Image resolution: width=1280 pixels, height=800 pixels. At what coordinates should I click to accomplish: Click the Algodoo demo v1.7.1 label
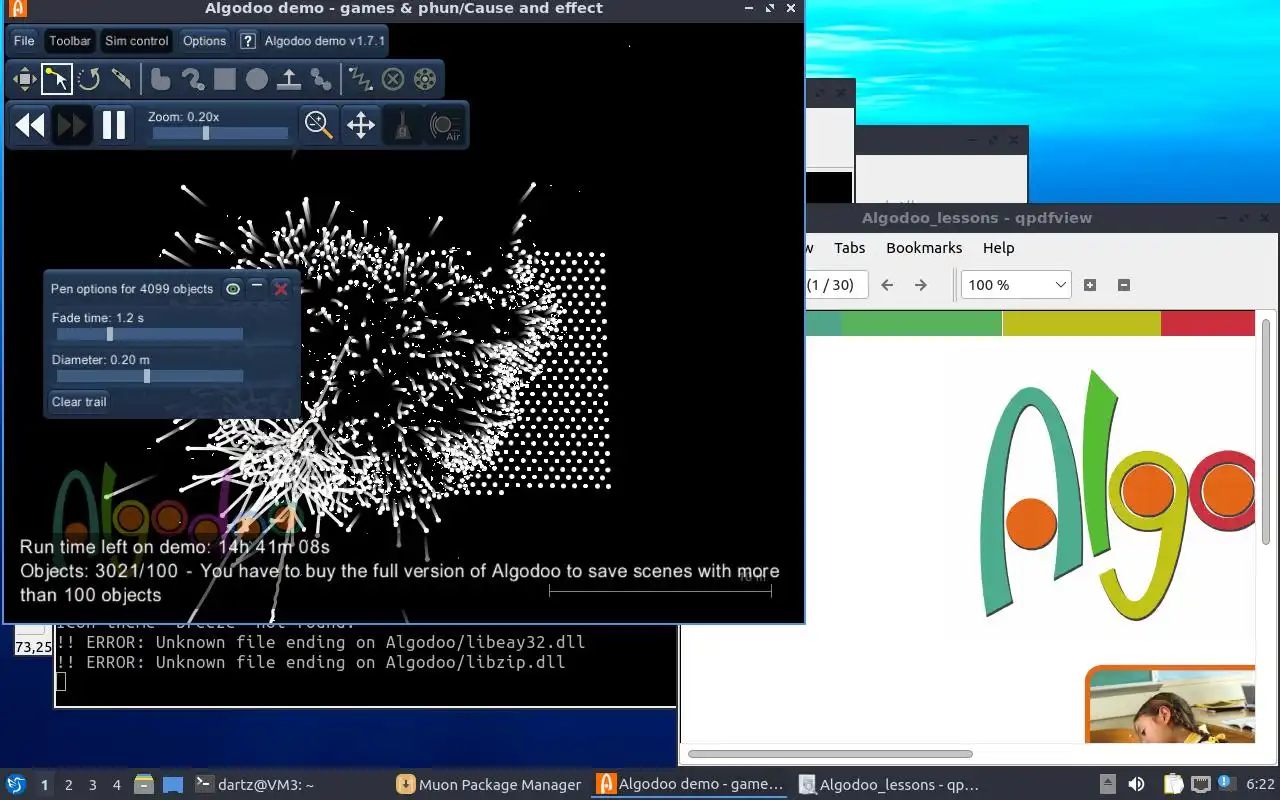[324, 41]
